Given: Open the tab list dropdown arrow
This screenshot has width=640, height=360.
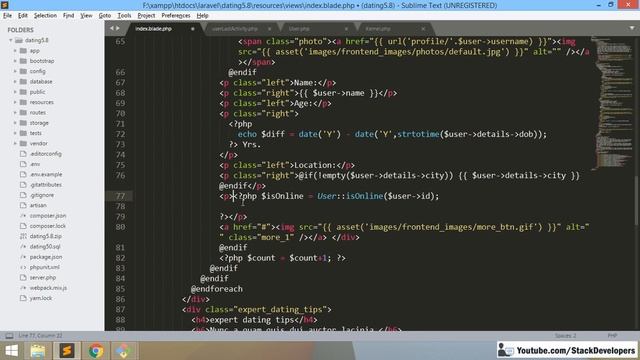Looking at the screenshot, I should 632,28.
